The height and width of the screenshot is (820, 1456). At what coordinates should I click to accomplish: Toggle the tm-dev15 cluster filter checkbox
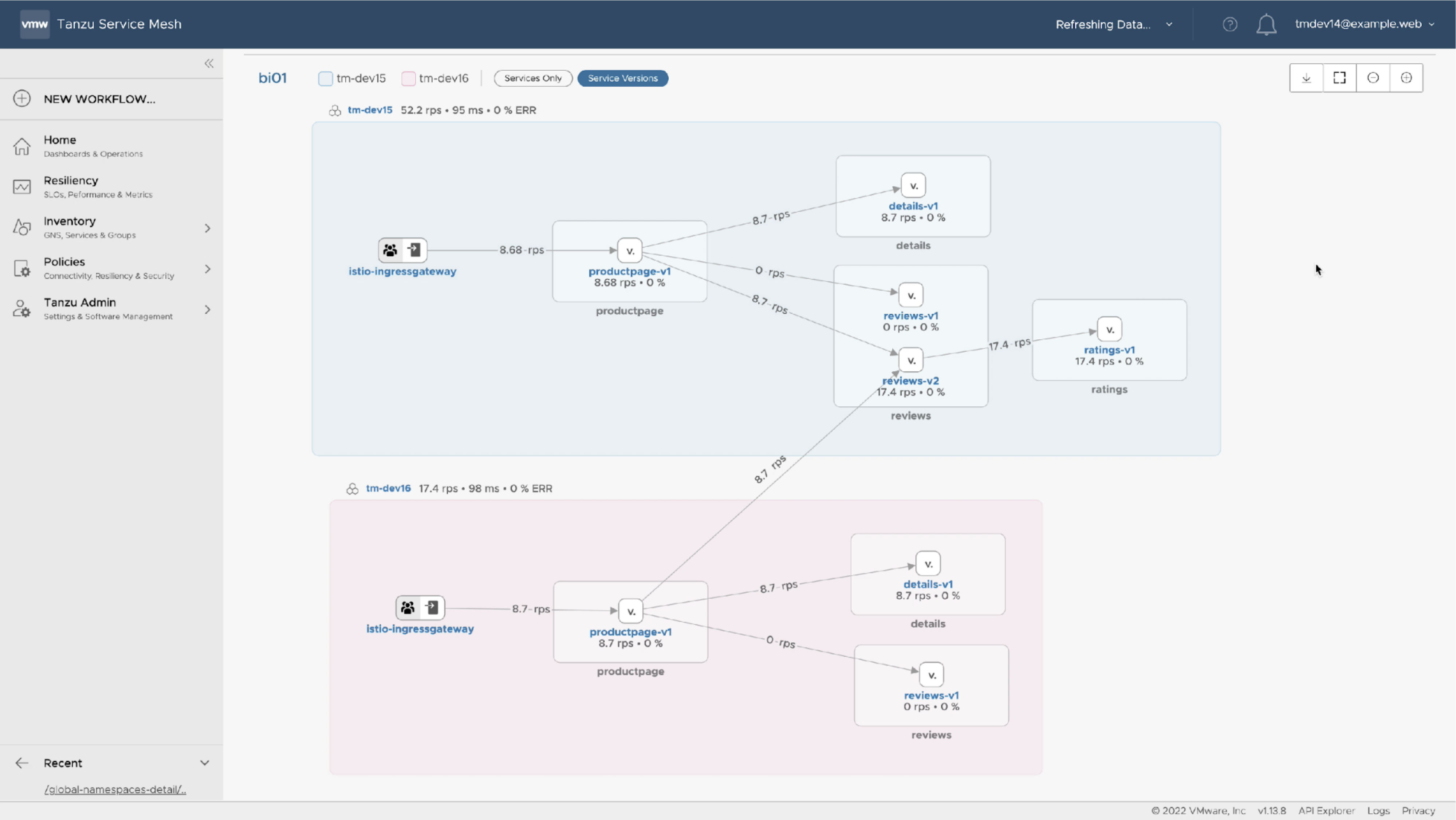[326, 79]
